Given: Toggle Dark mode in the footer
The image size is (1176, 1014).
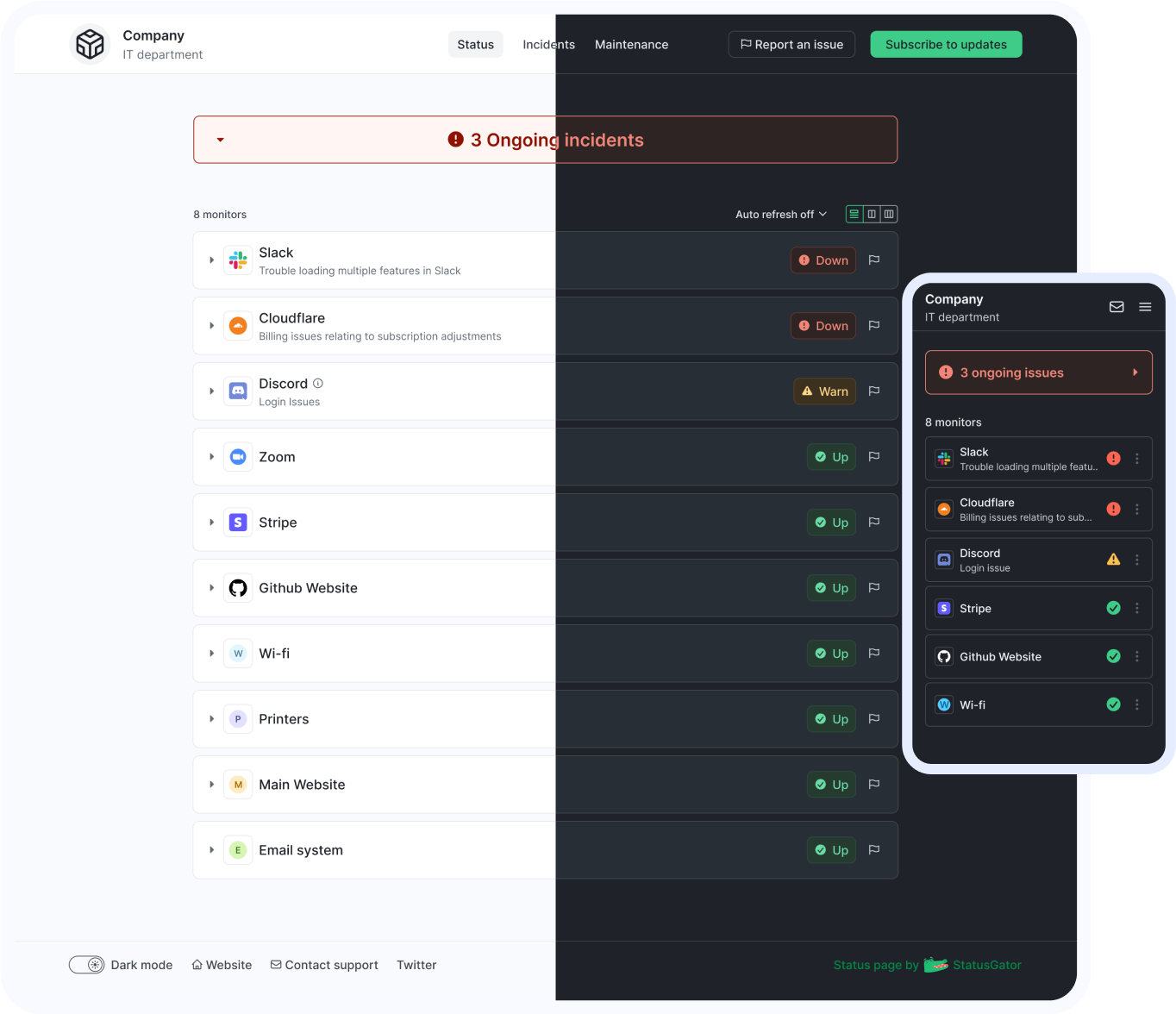Looking at the screenshot, I should (x=86, y=964).
